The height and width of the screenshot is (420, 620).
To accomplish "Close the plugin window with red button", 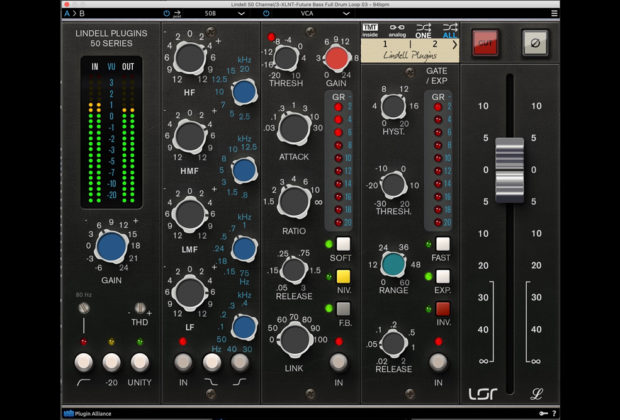I will [x=66, y=4].
